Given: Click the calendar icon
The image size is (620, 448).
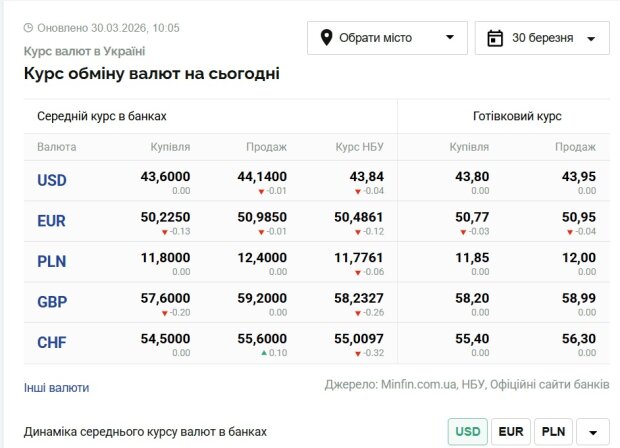Looking at the screenshot, I should tap(494, 38).
